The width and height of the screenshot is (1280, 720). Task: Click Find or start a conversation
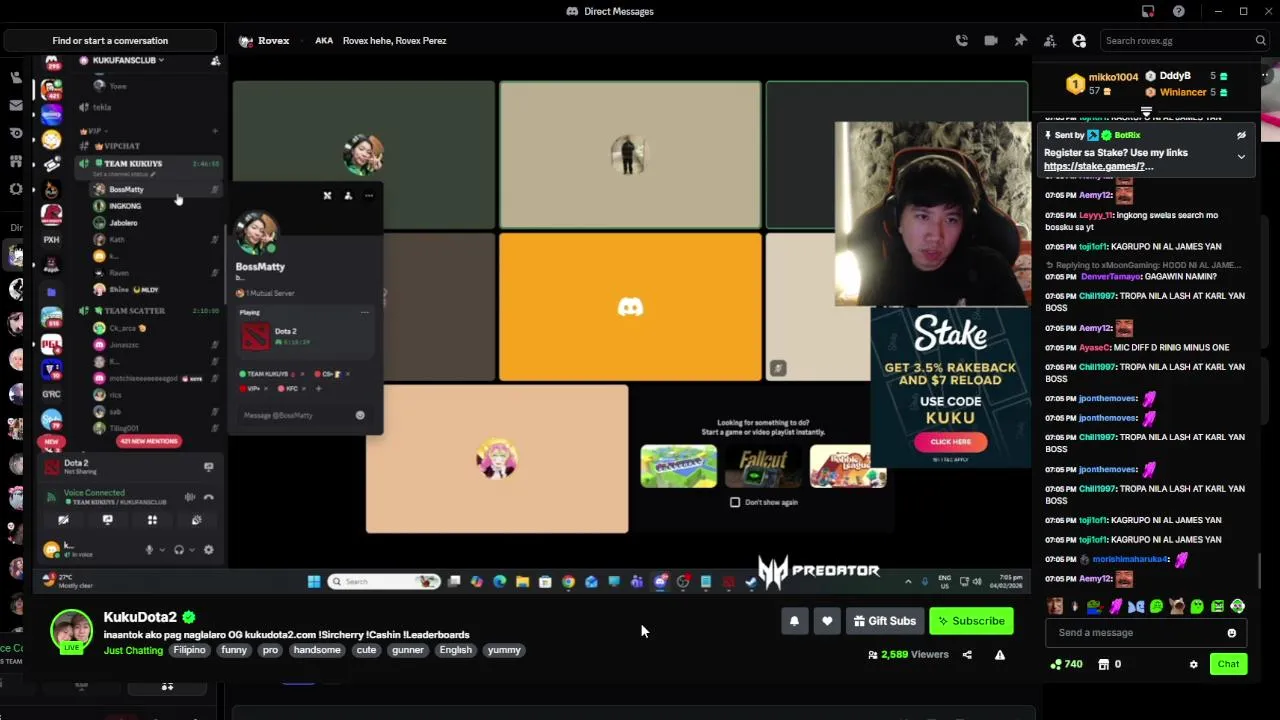110,41
